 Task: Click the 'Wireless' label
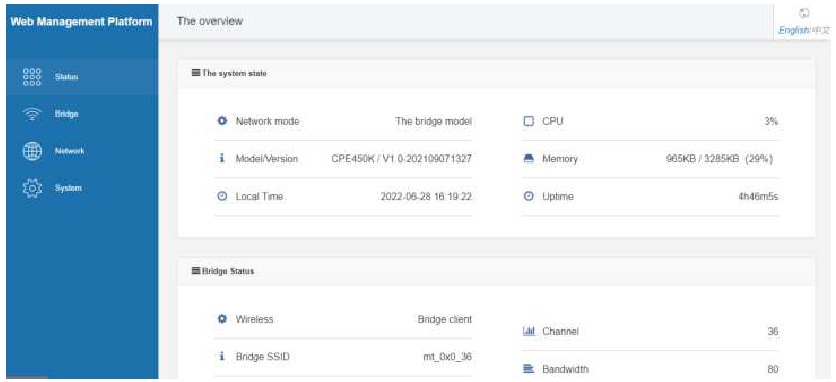point(254,319)
